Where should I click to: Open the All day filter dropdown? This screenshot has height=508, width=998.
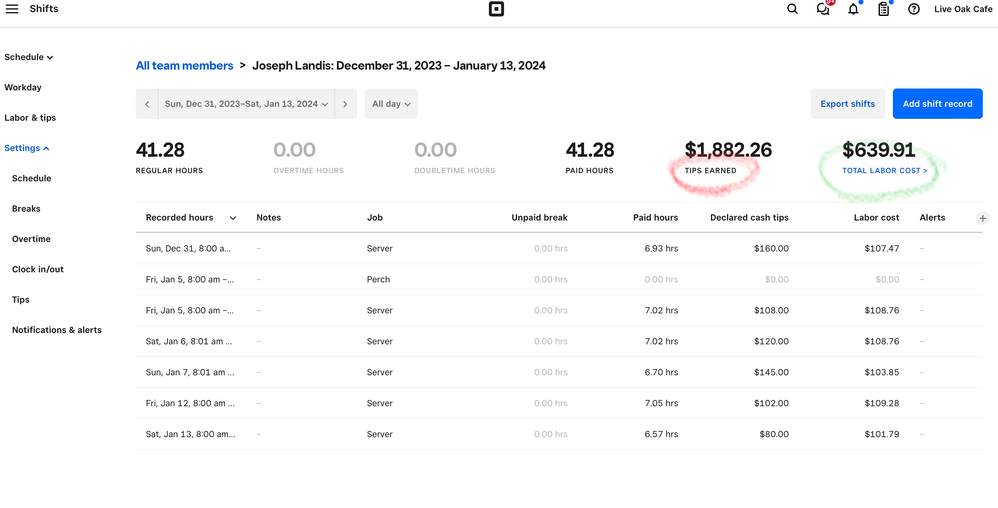coord(391,104)
